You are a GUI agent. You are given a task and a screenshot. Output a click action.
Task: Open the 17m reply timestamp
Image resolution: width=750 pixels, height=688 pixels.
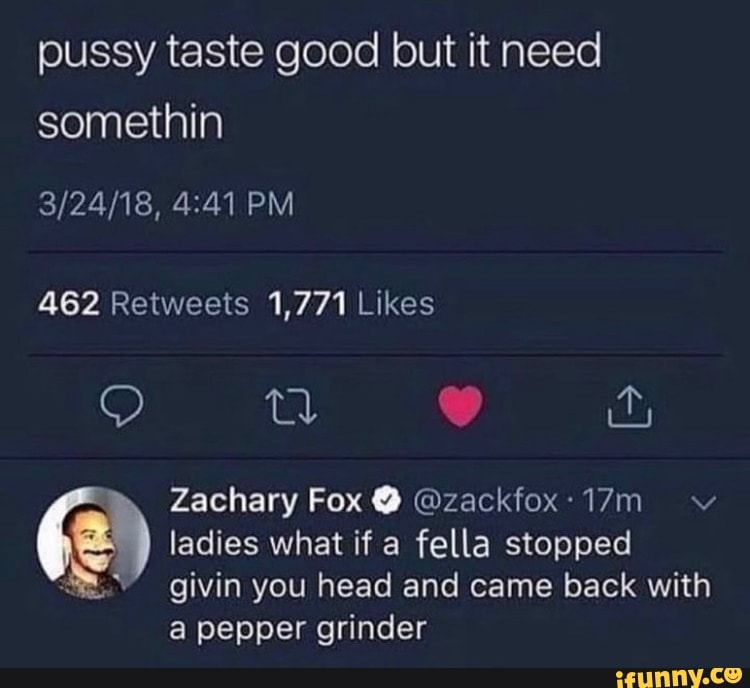coord(612,501)
